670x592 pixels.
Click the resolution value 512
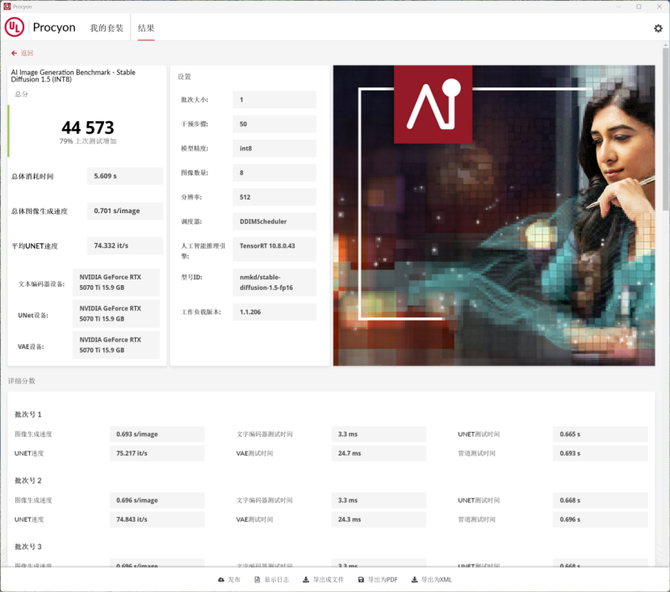(x=274, y=197)
